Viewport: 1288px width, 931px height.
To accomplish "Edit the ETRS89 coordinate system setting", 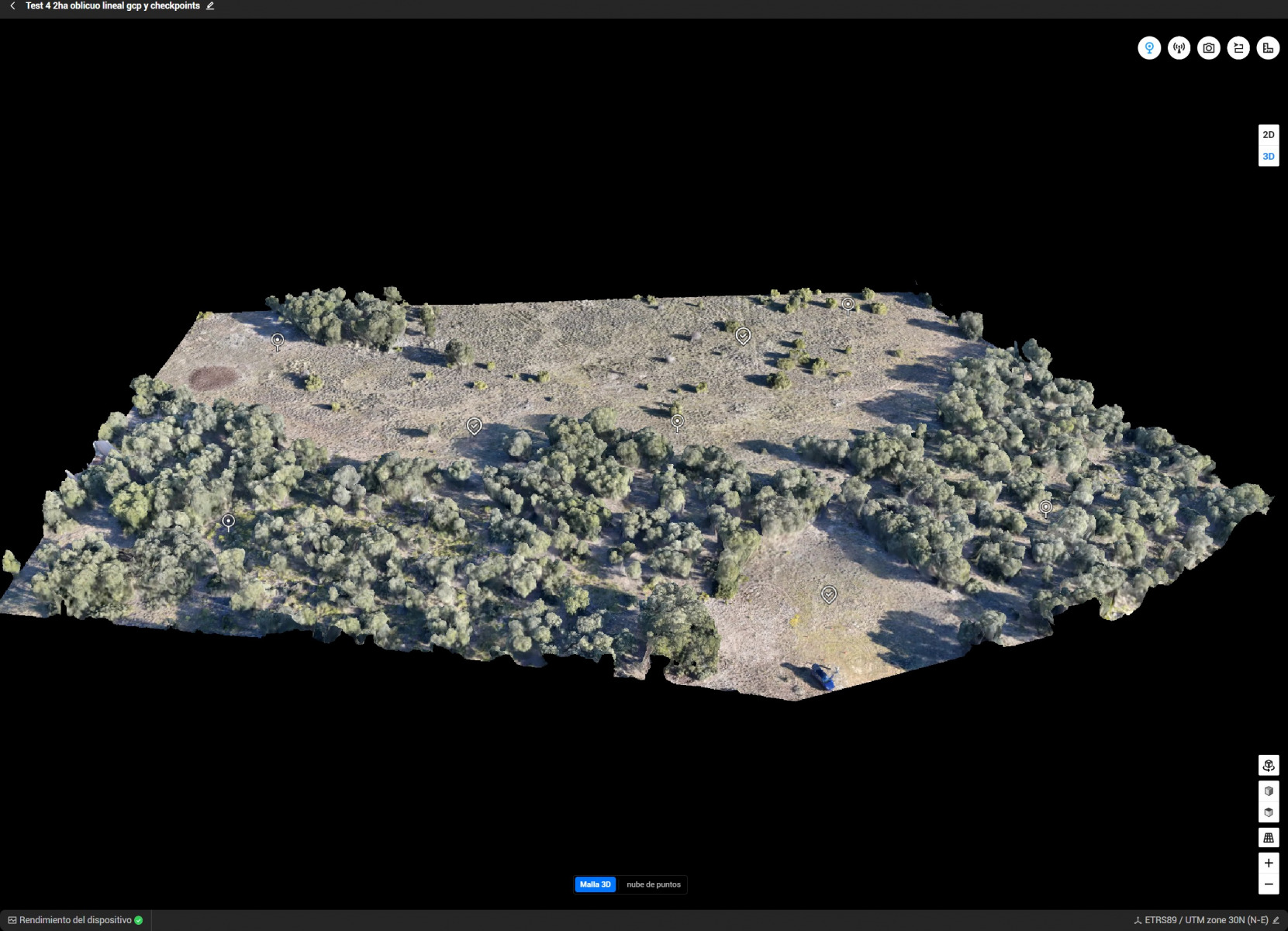I will pos(1276,920).
